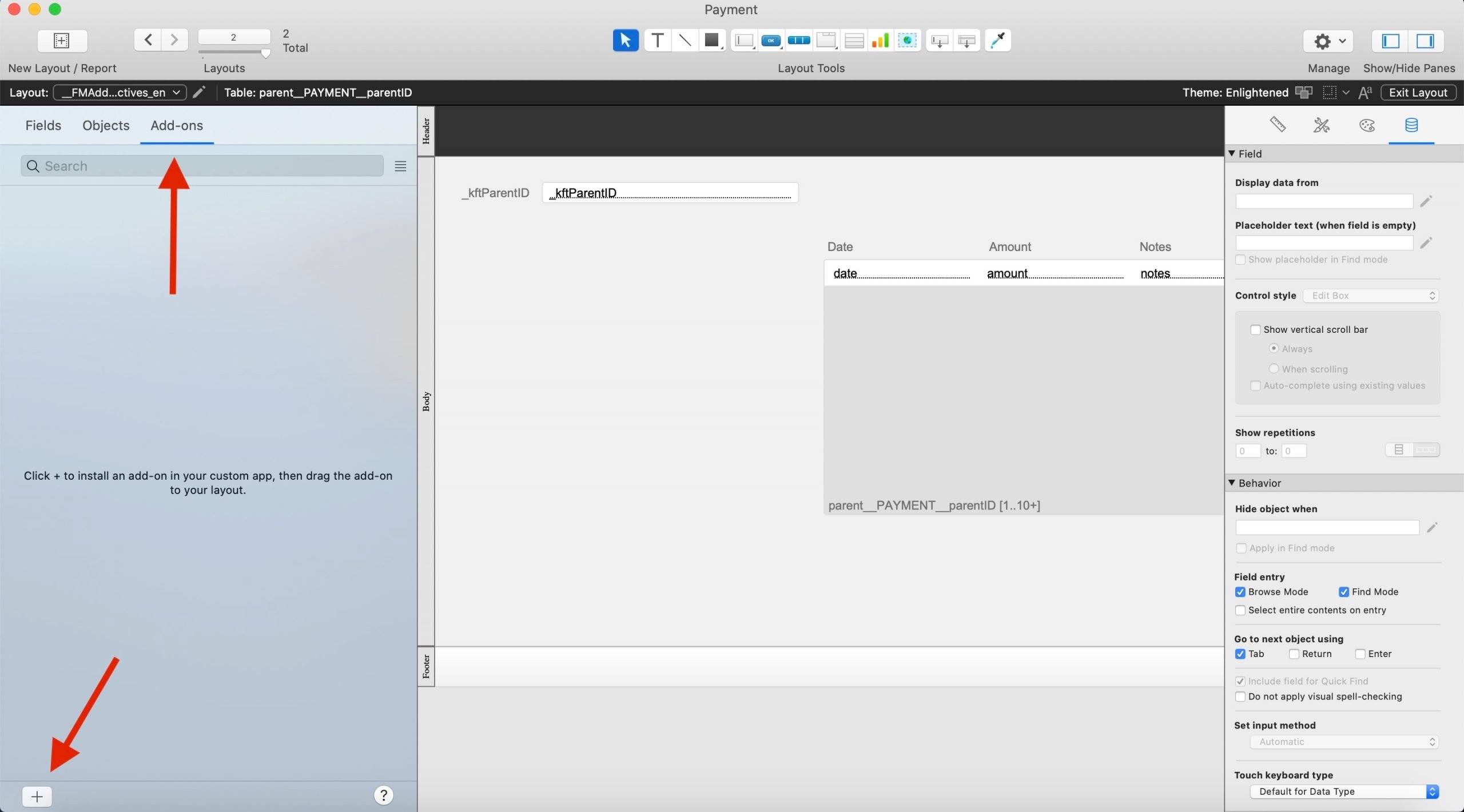1464x812 pixels.
Task: Open the help question mark button
Action: (x=384, y=795)
